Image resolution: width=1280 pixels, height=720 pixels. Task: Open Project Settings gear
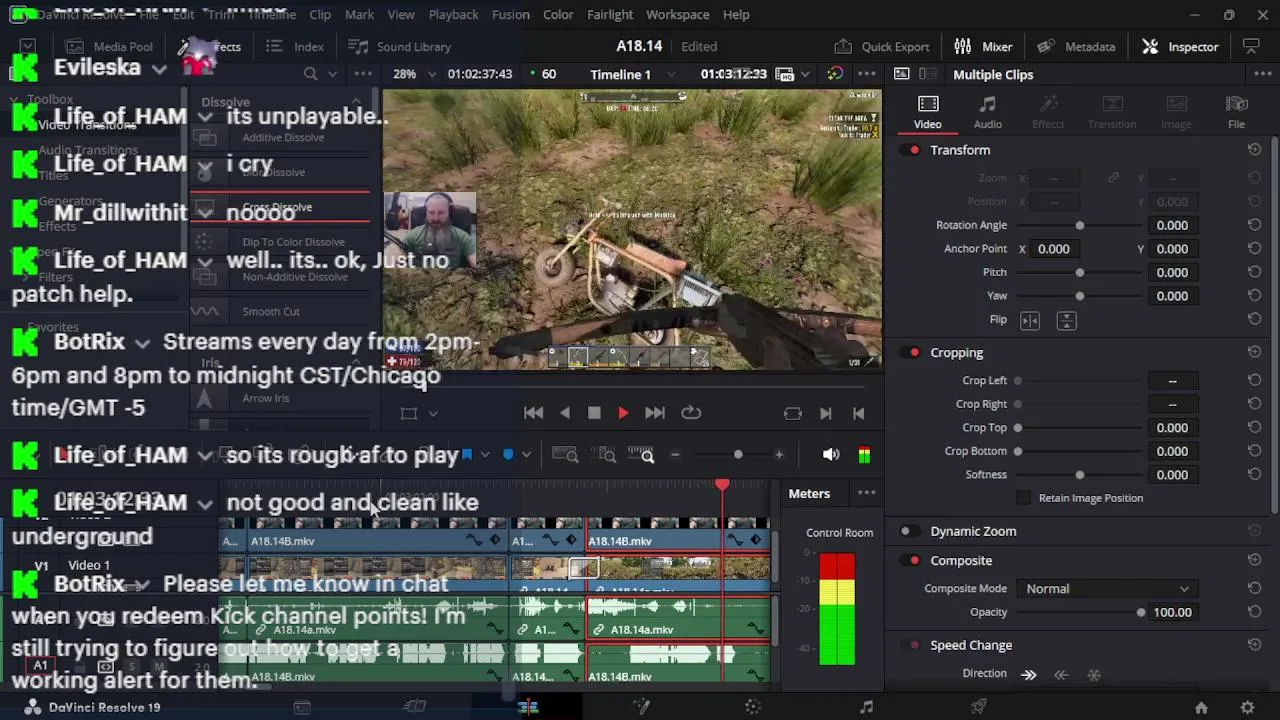[x=1247, y=707]
